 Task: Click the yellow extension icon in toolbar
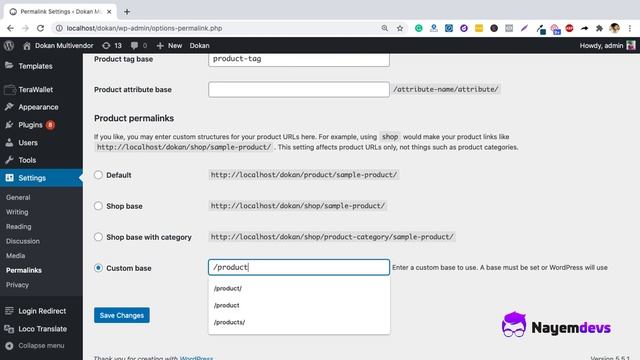tap(479, 28)
